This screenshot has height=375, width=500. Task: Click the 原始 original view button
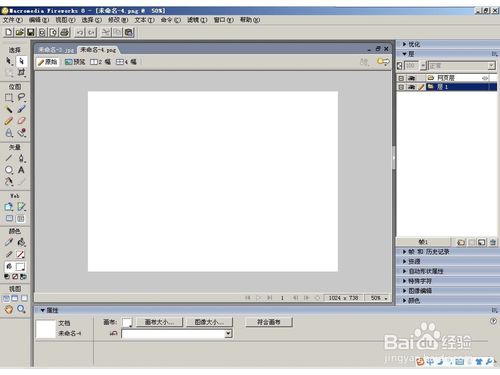coord(48,62)
